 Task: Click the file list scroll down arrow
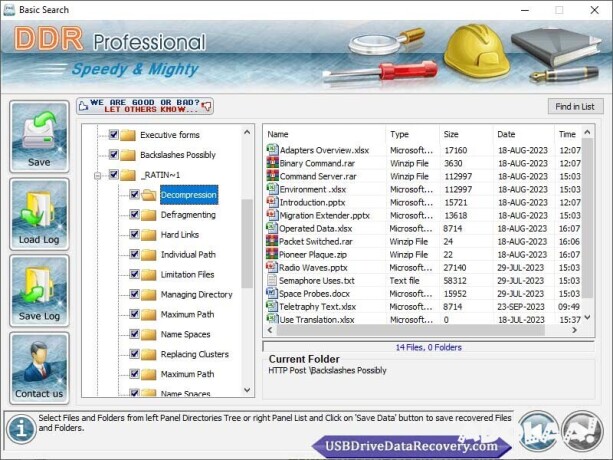587,318
